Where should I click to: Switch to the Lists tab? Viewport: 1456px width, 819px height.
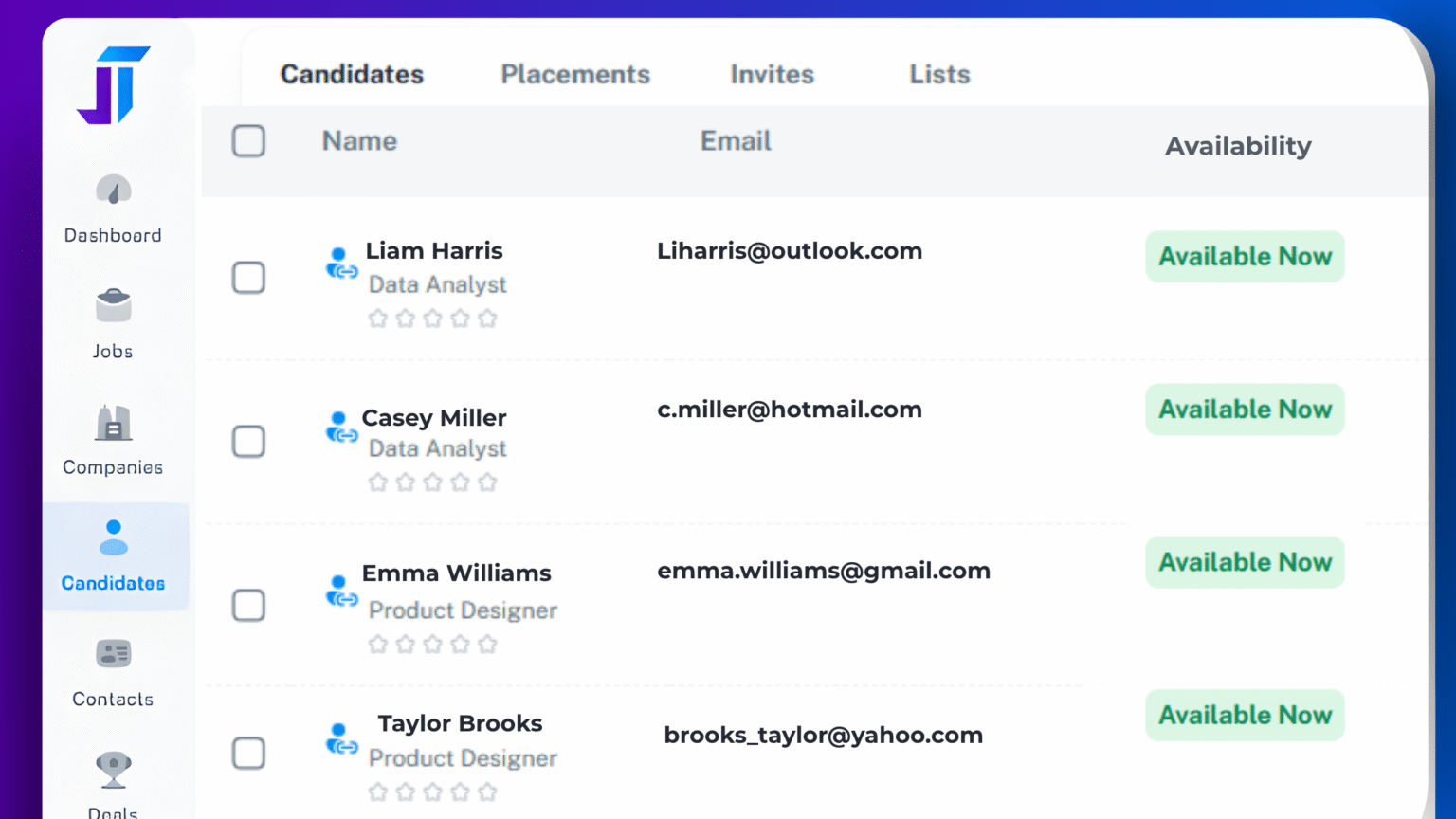[939, 74]
